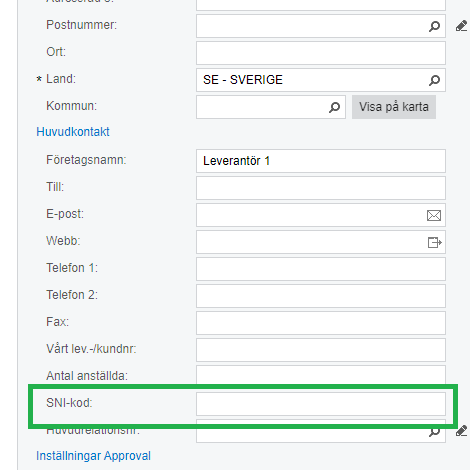Open the Land lookup magnifier

(434, 80)
